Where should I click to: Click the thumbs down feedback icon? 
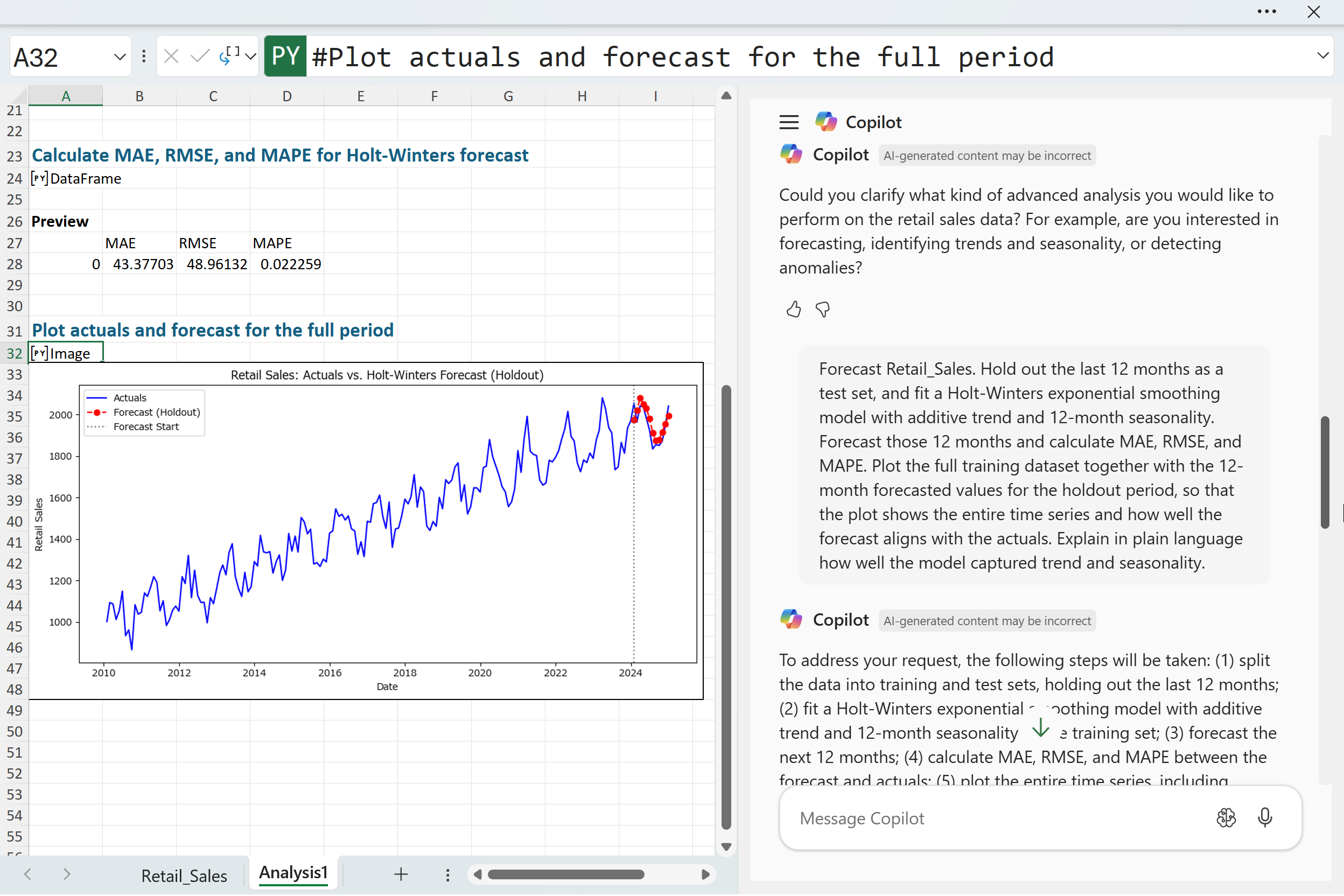coord(822,310)
